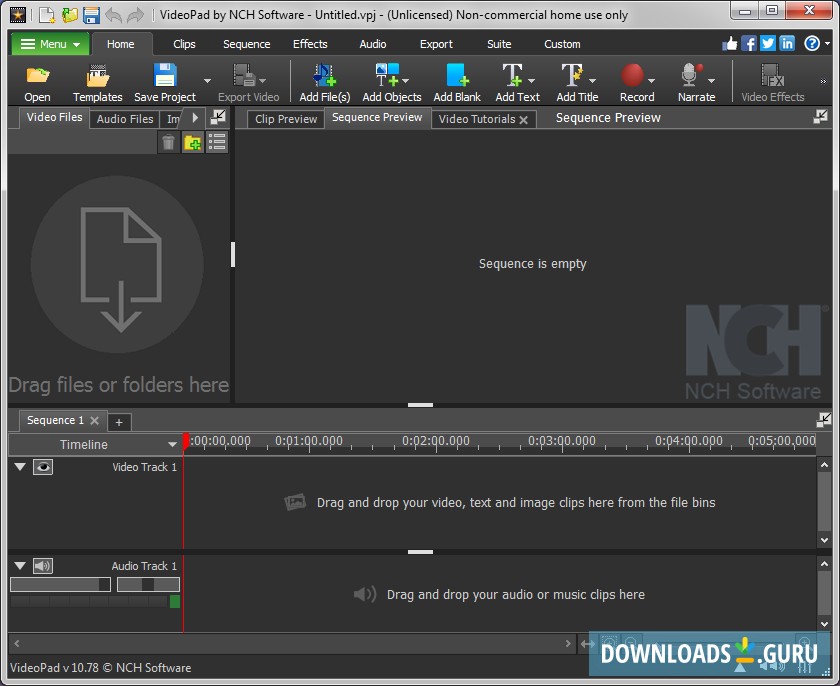
Task: Expand the Record dropdown arrow
Action: coord(652,81)
